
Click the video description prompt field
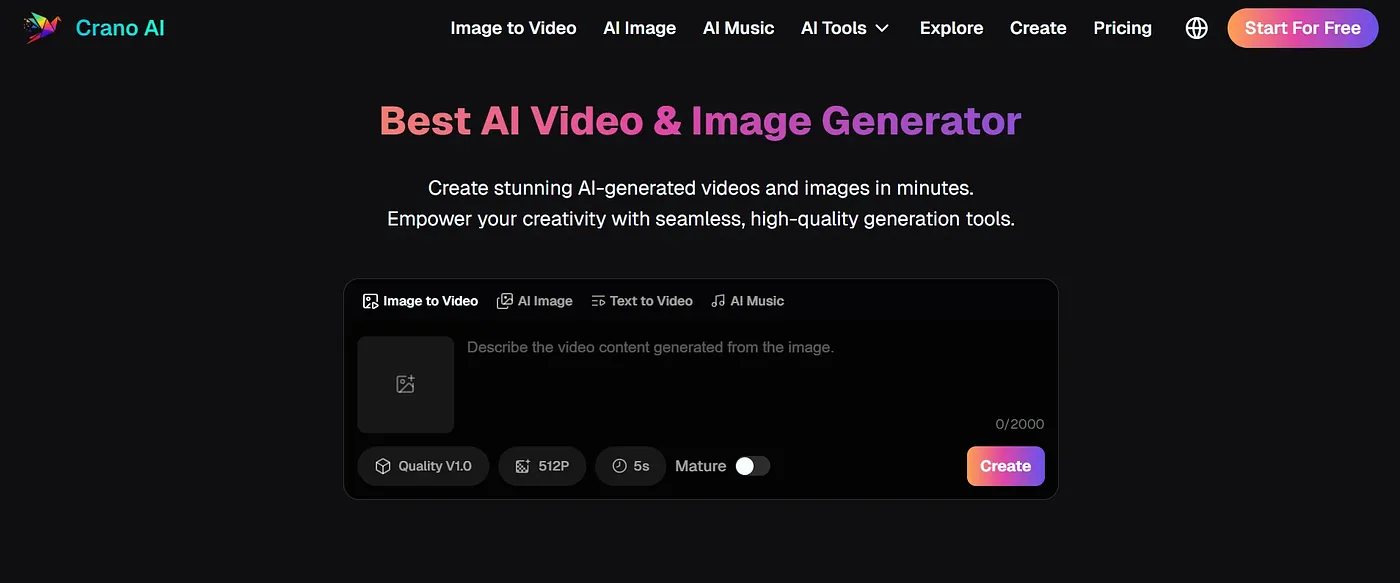tap(755, 375)
